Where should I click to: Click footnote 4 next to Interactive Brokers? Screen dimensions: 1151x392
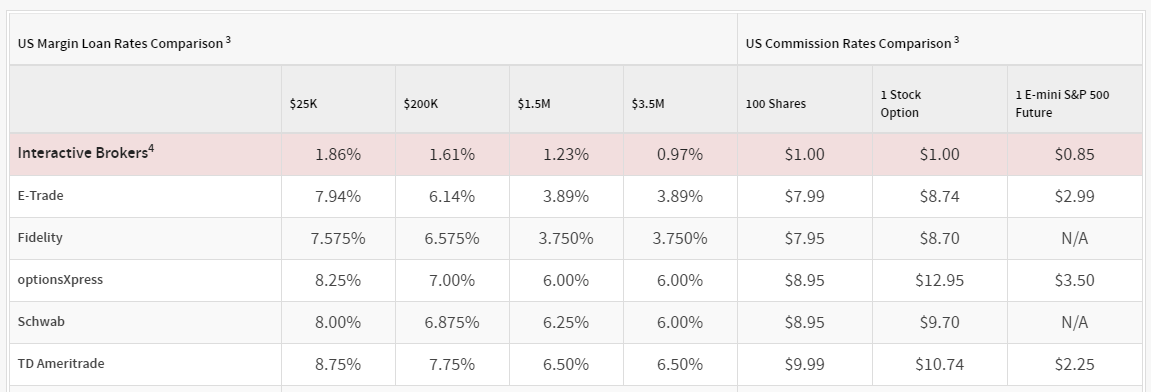coord(151,150)
